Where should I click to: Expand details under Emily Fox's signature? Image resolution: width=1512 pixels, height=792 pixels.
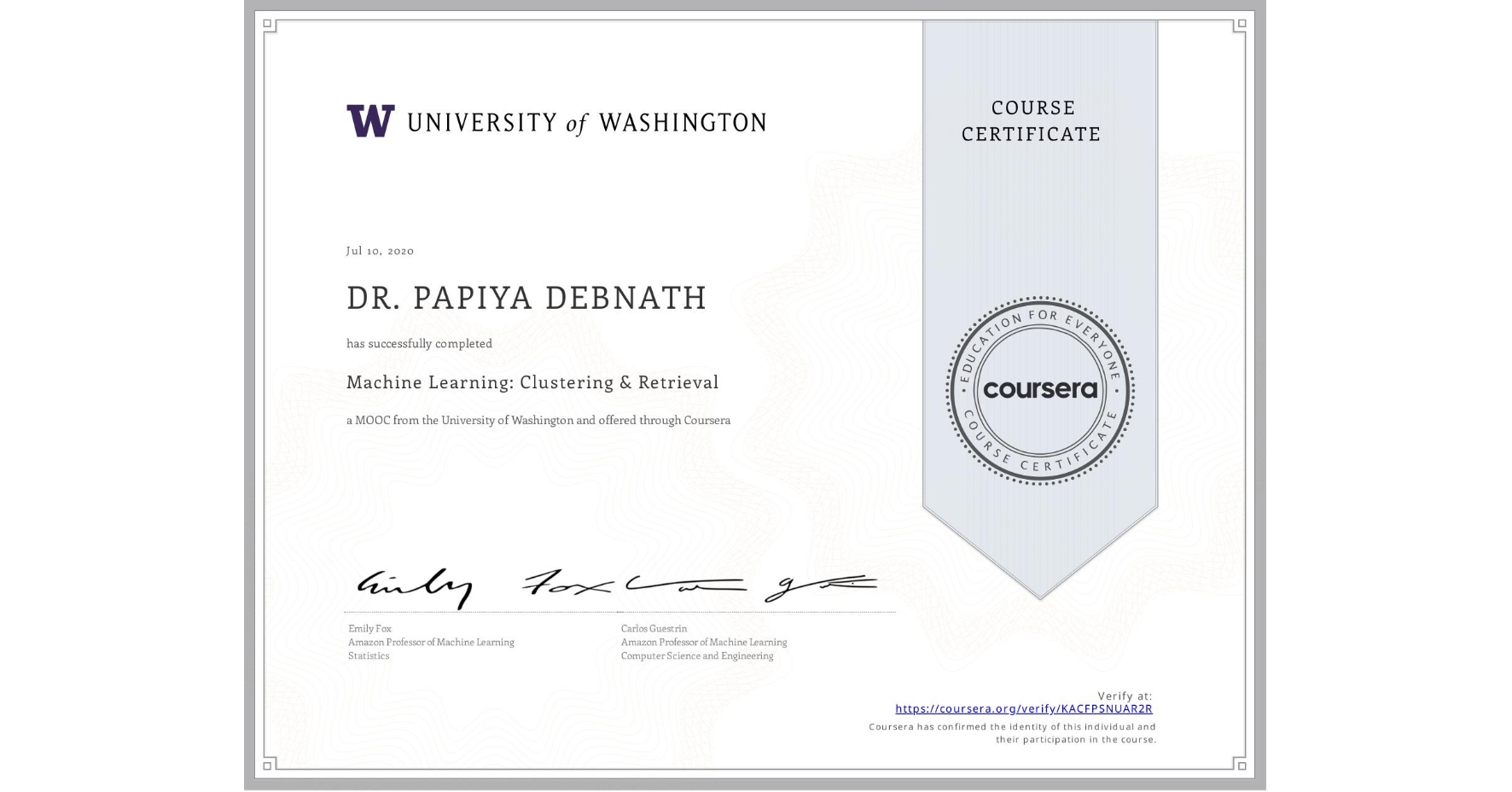tap(431, 642)
